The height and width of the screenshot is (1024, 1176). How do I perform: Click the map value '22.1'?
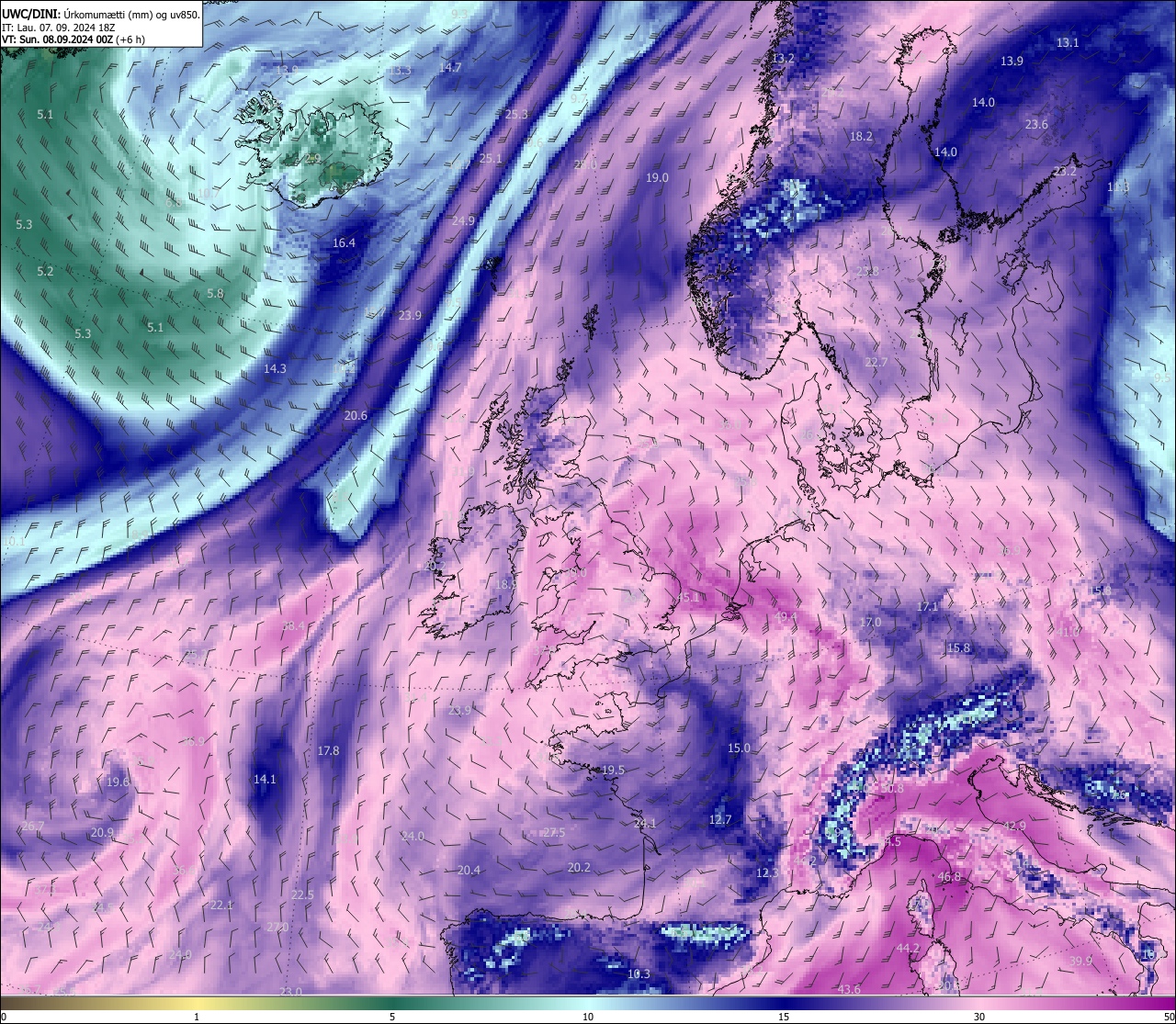tap(221, 906)
